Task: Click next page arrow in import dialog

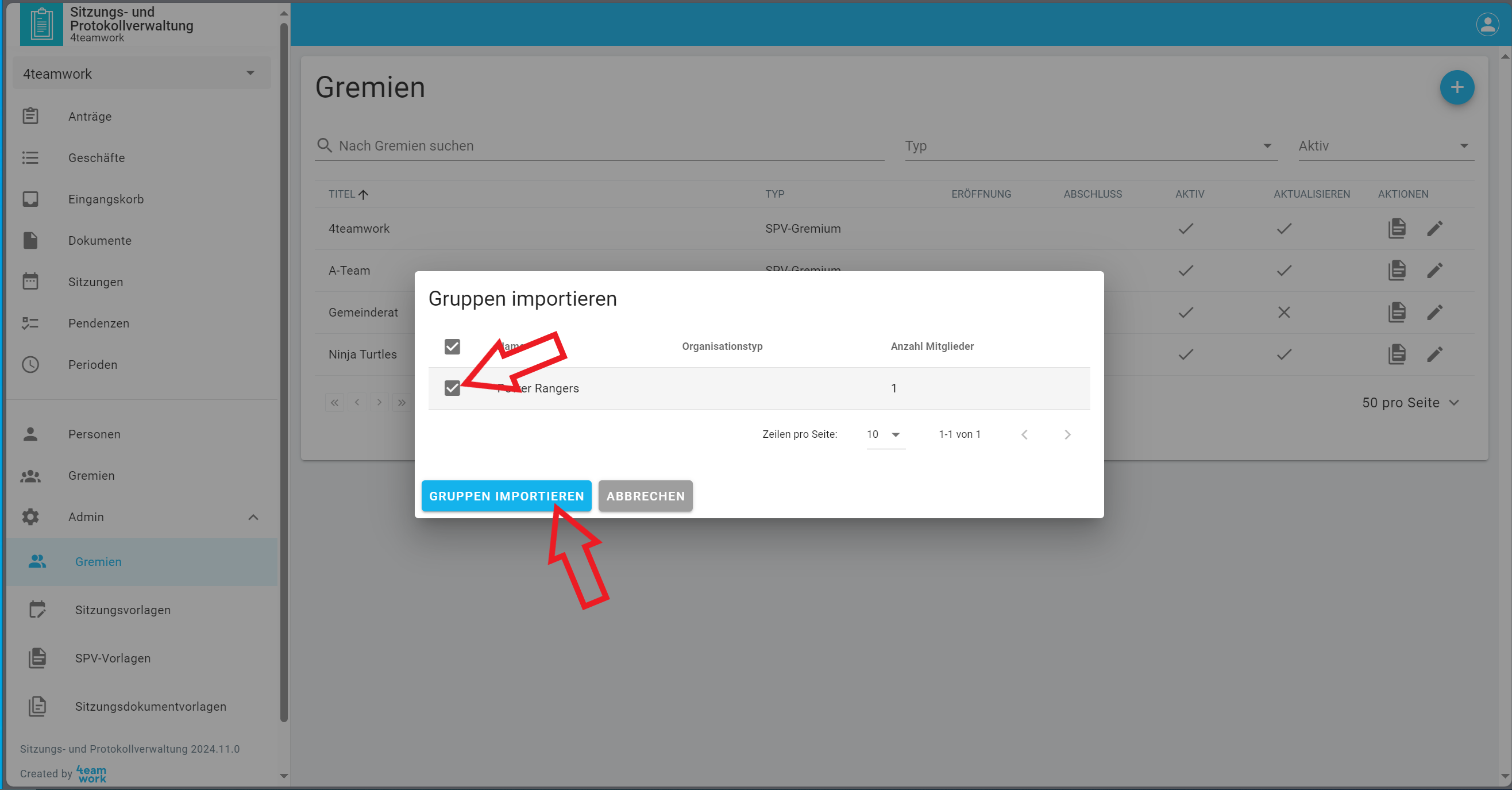Action: tap(1067, 434)
